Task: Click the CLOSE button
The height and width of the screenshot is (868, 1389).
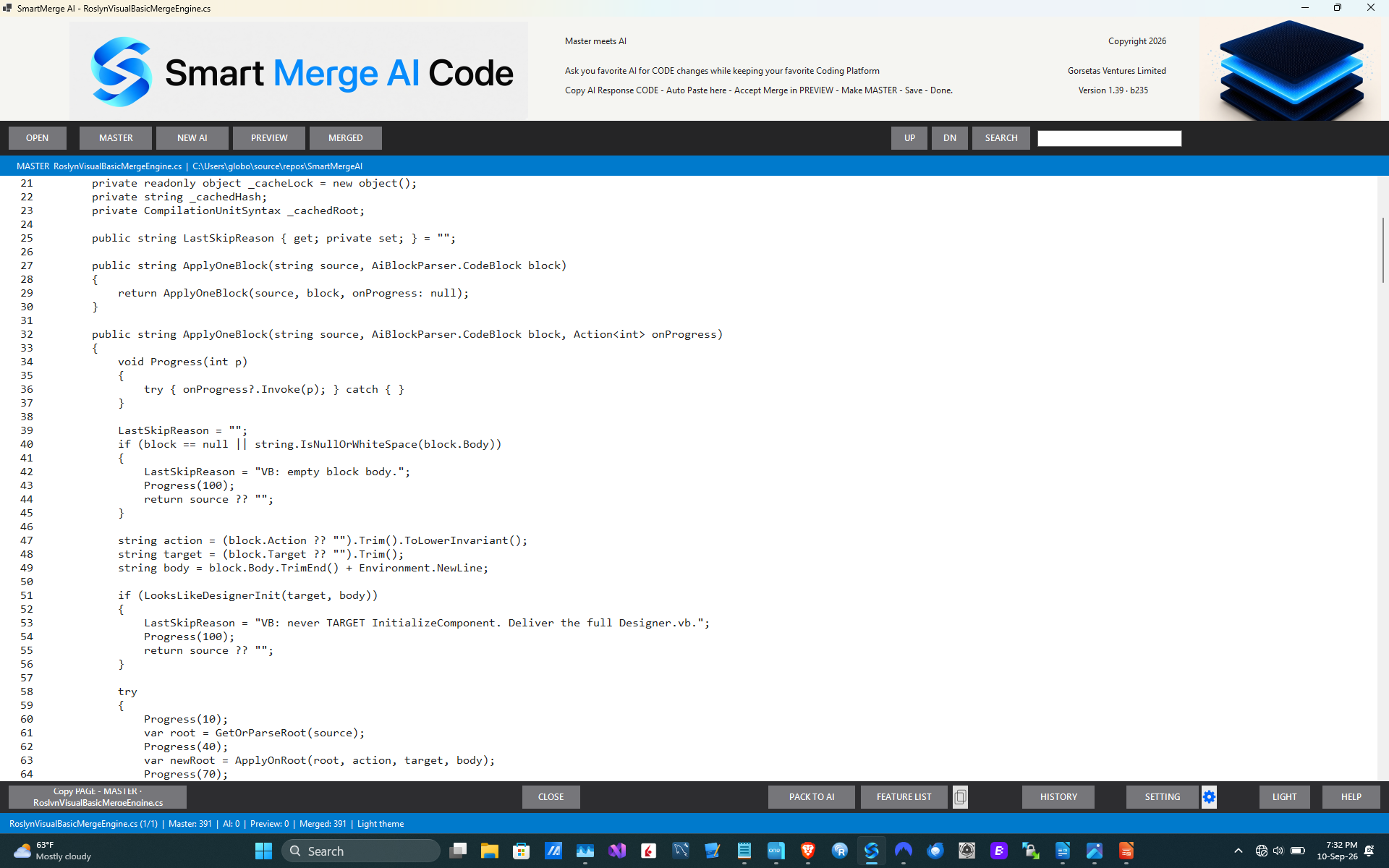Action: click(x=551, y=796)
